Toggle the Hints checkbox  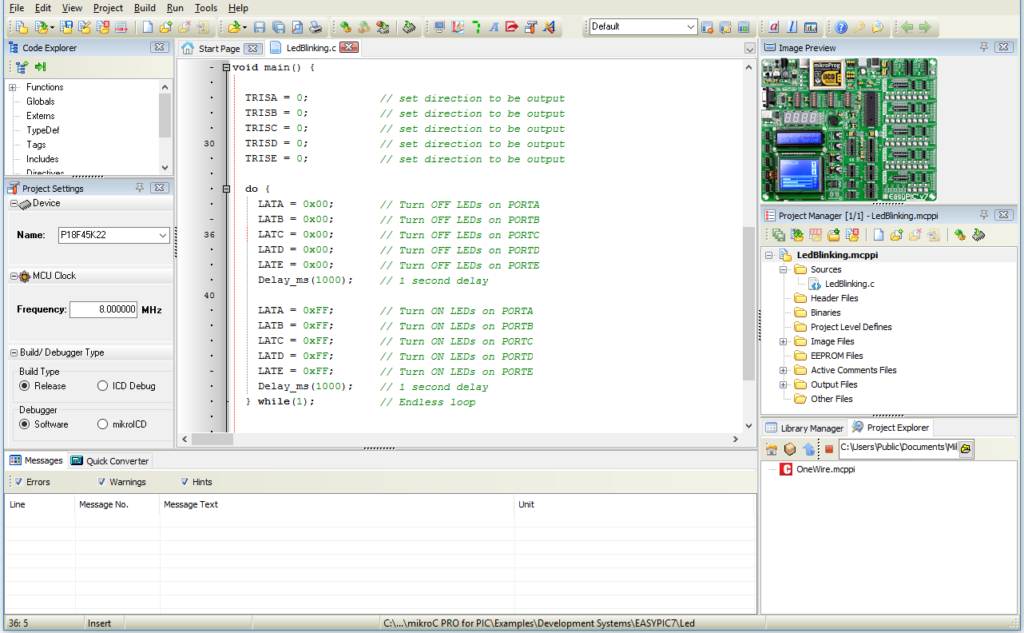click(x=185, y=482)
